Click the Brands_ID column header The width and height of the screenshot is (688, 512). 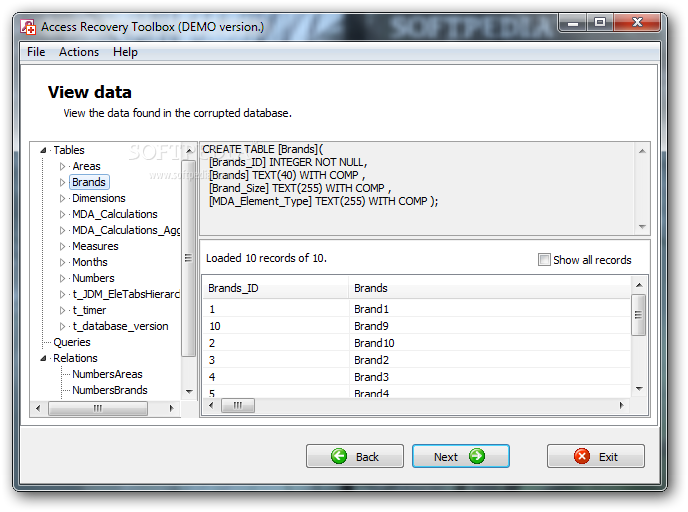click(x=276, y=288)
